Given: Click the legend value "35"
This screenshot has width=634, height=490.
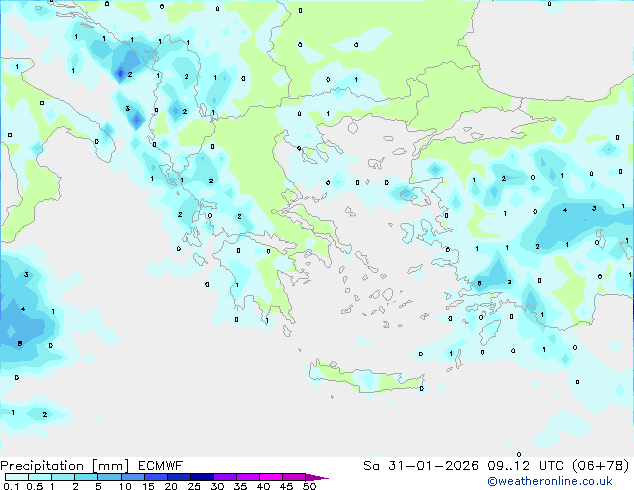Looking at the screenshot, I should (x=240, y=486).
